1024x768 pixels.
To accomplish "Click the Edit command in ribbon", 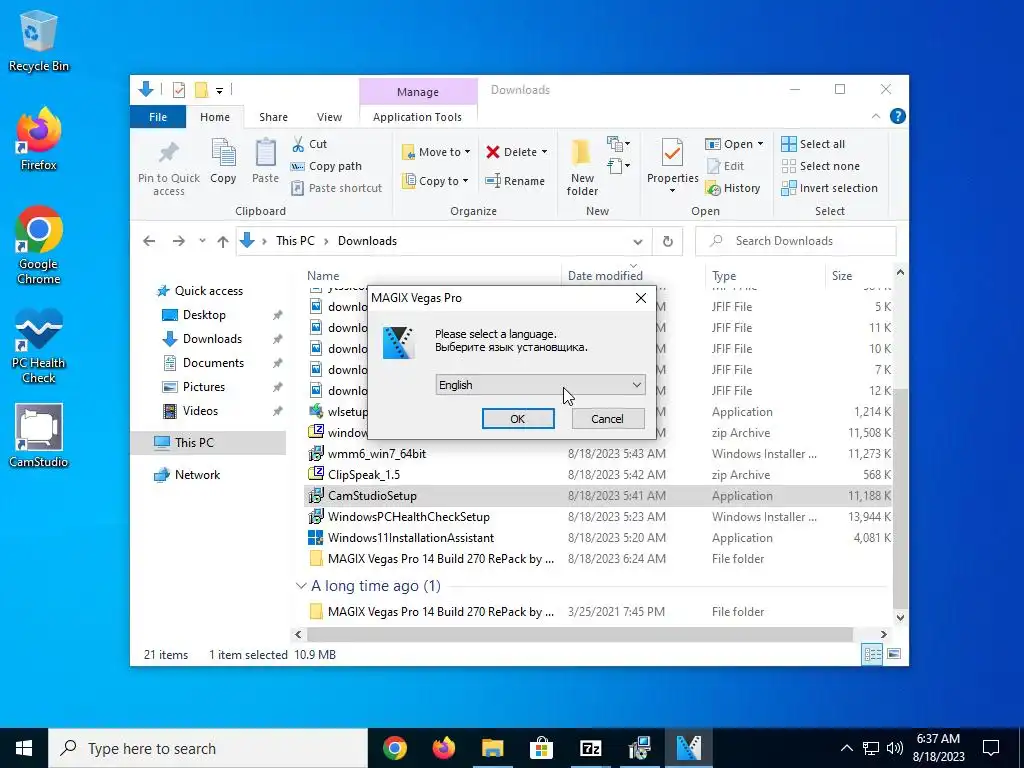I will [x=725, y=166].
